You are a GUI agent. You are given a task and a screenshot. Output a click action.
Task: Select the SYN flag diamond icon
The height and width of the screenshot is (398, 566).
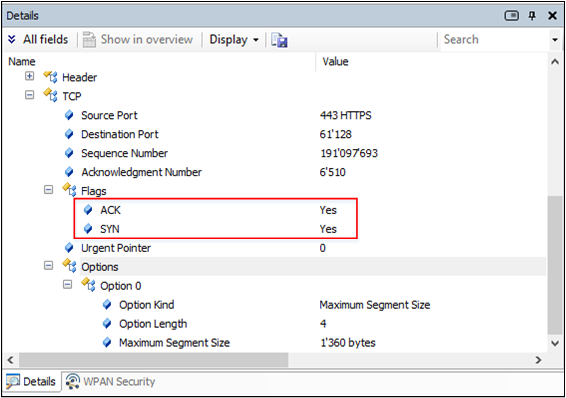point(88,229)
